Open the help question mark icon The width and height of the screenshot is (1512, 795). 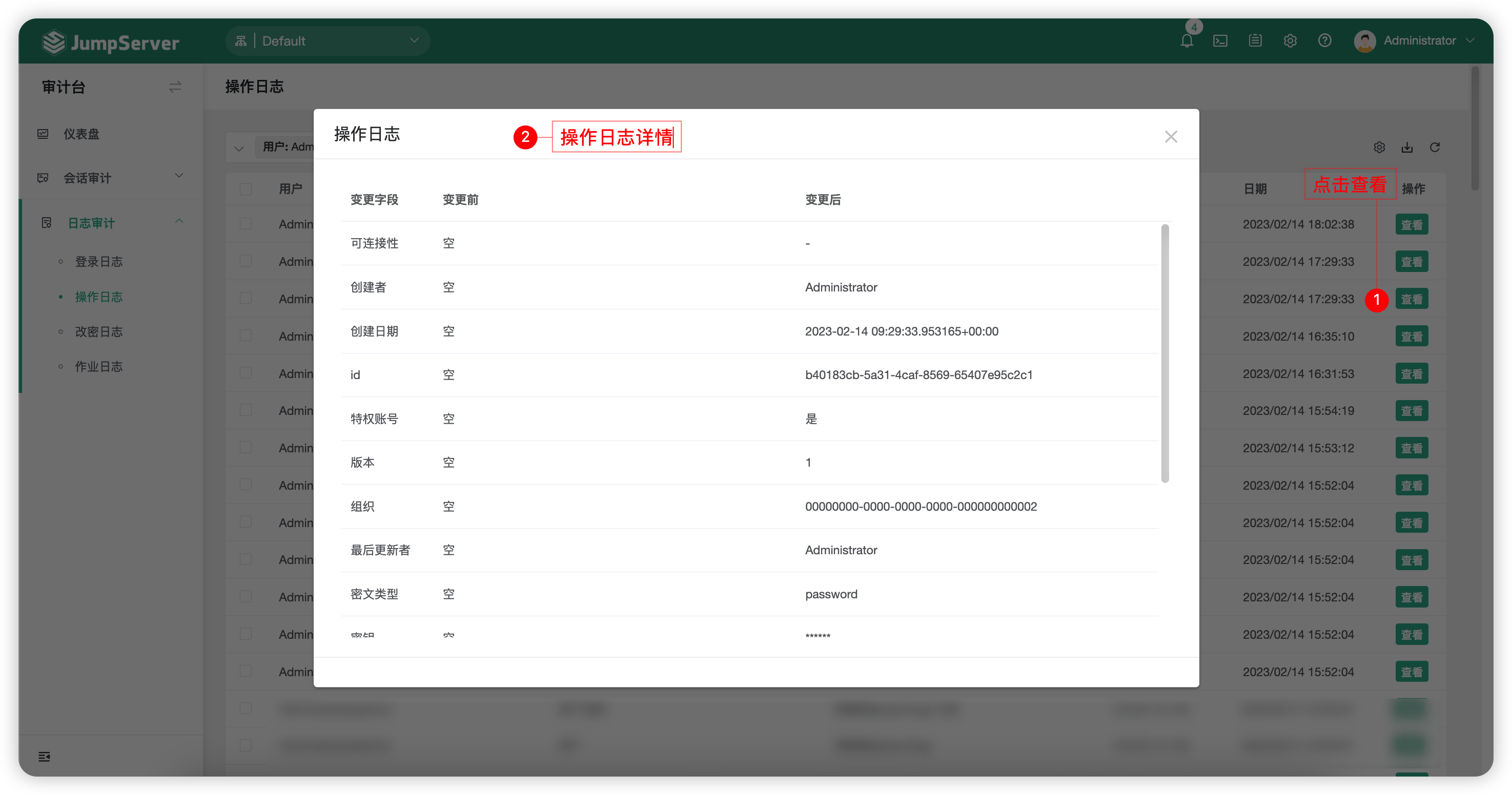click(1324, 40)
